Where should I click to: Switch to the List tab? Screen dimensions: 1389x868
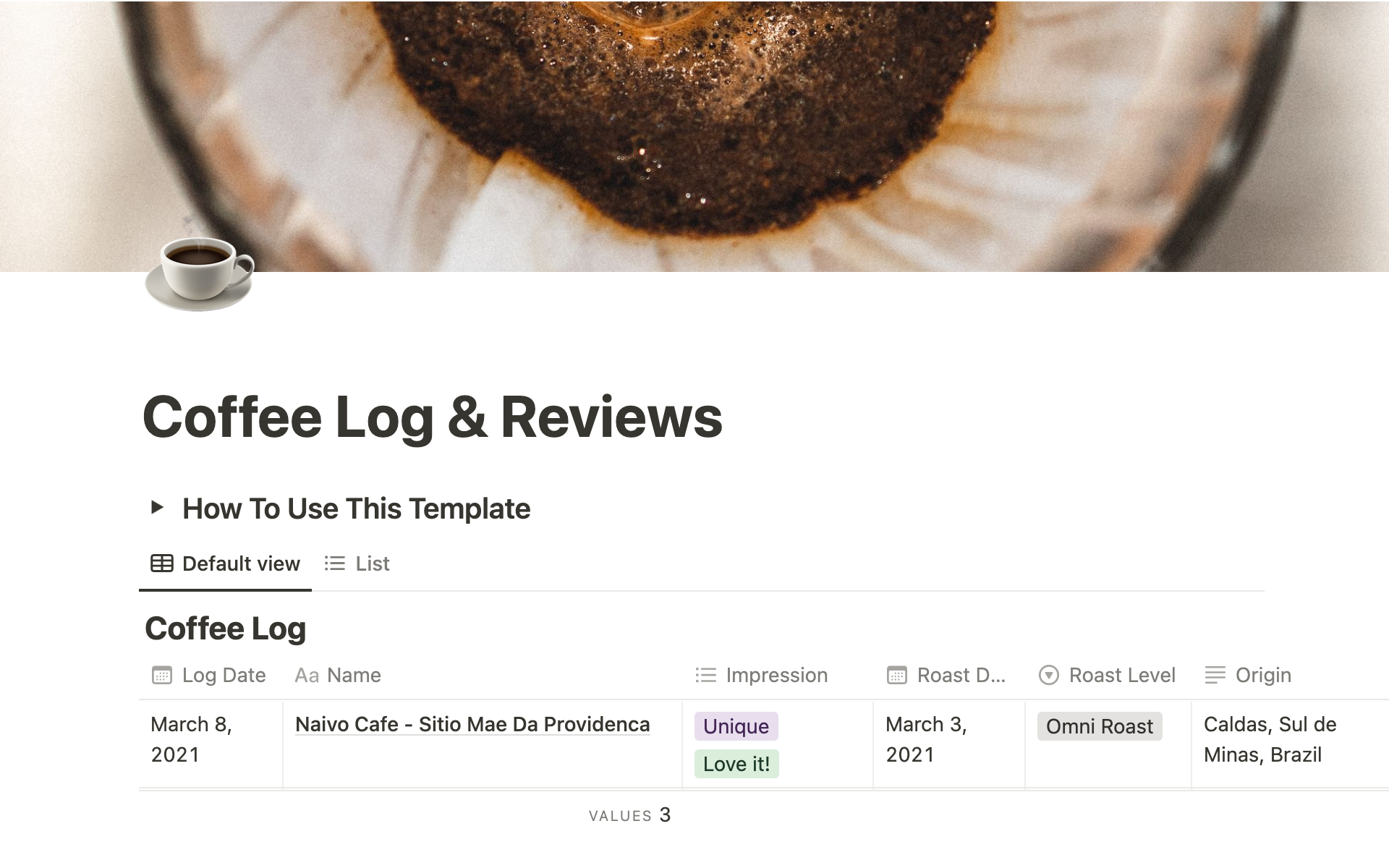click(357, 562)
